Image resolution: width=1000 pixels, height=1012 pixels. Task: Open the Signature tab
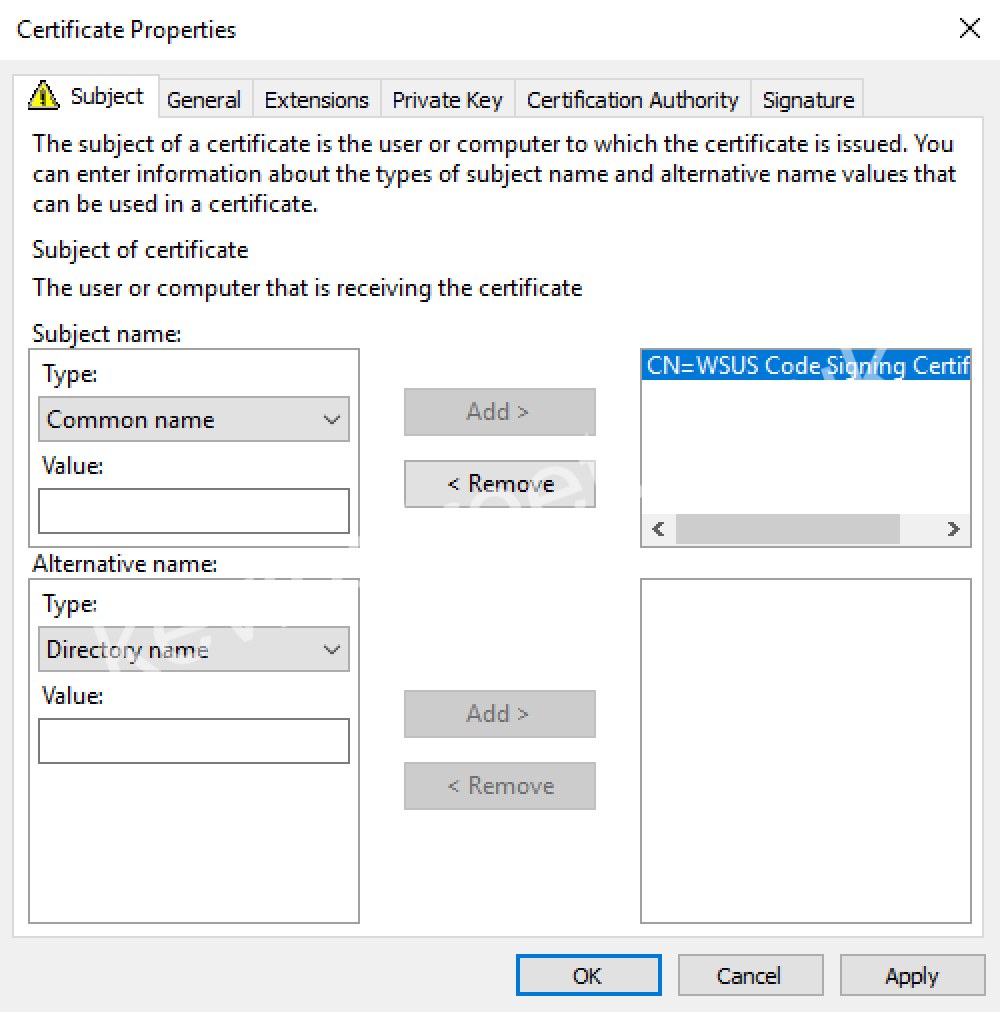click(807, 100)
